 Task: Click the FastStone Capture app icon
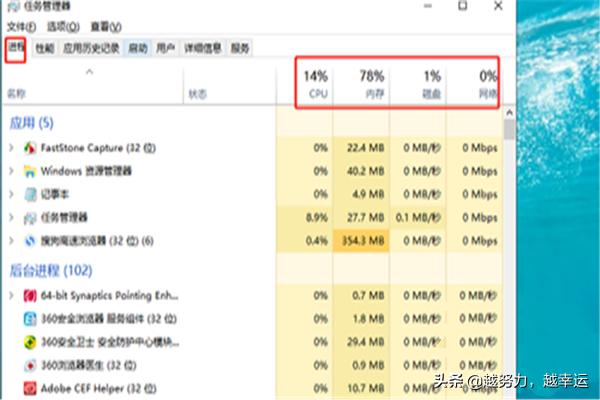30,148
